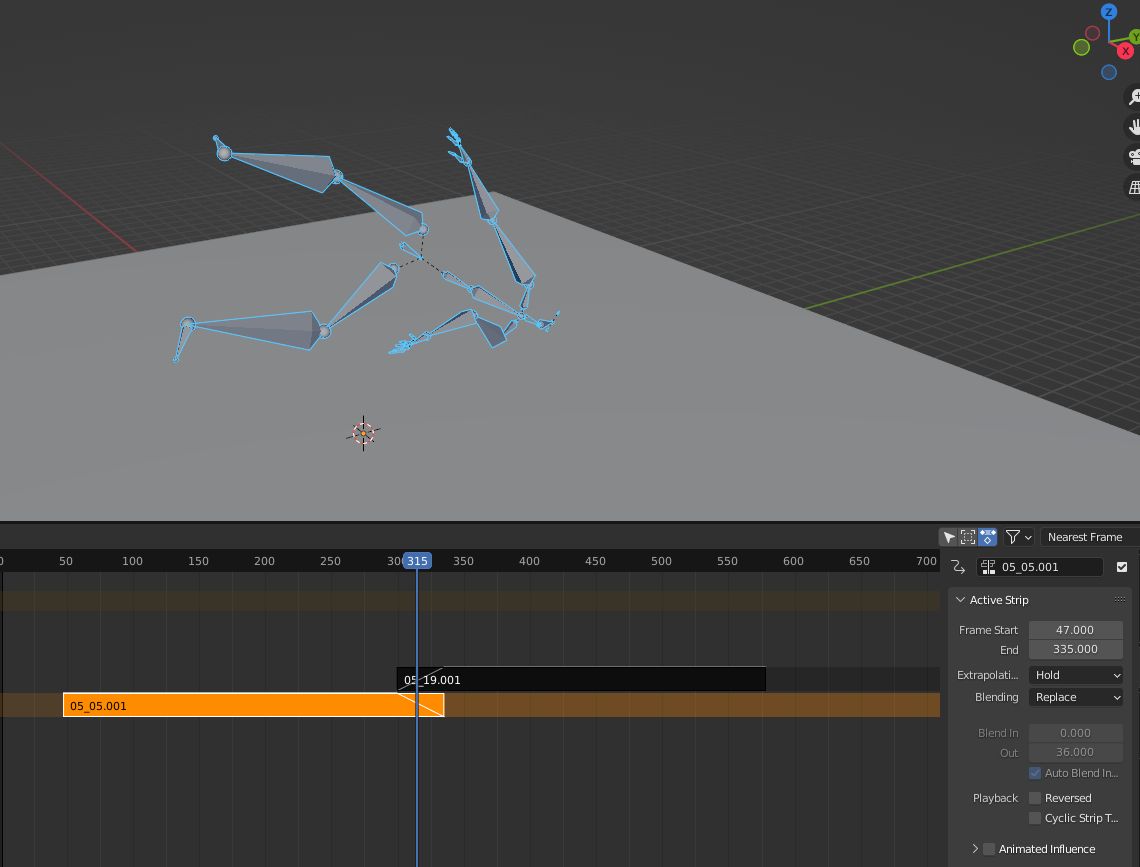Click the red X axis gizmo handle

[x=1125, y=51]
